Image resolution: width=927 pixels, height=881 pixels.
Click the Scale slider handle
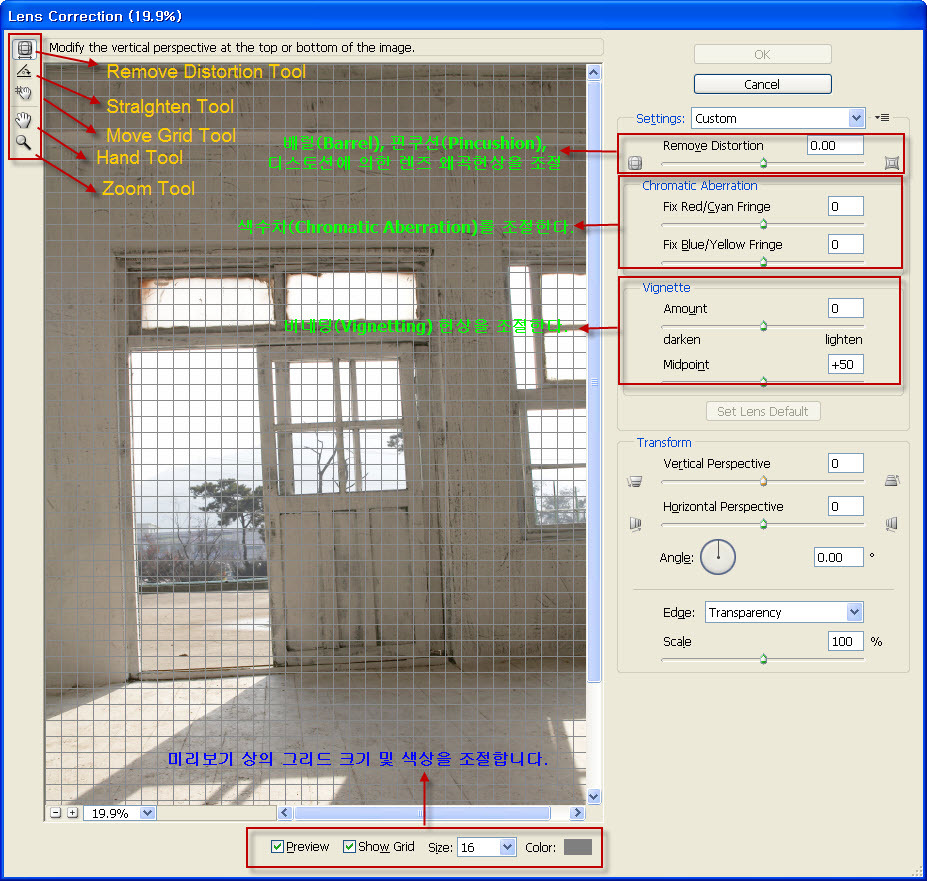pyautogui.click(x=763, y=659)
